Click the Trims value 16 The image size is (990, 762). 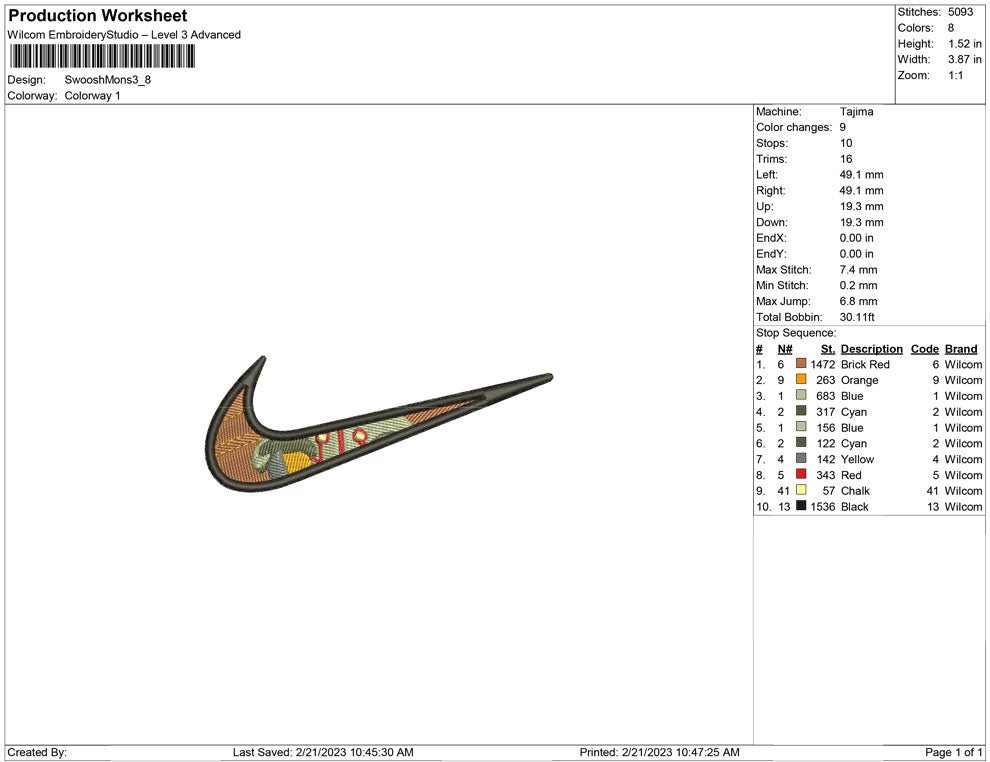pos(846,158)
